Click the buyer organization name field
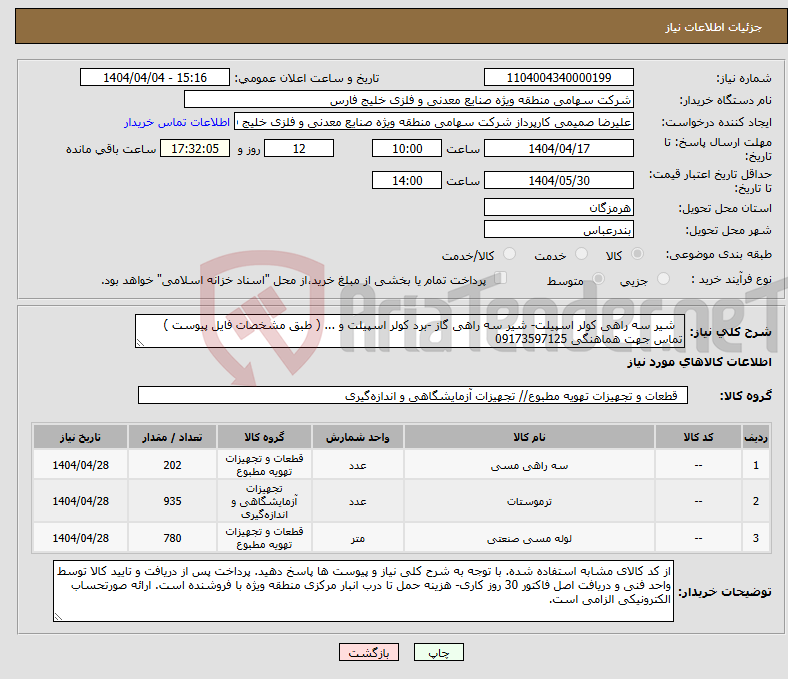The width and height of the screenshot is (788, 679). (x=409, y=100)
